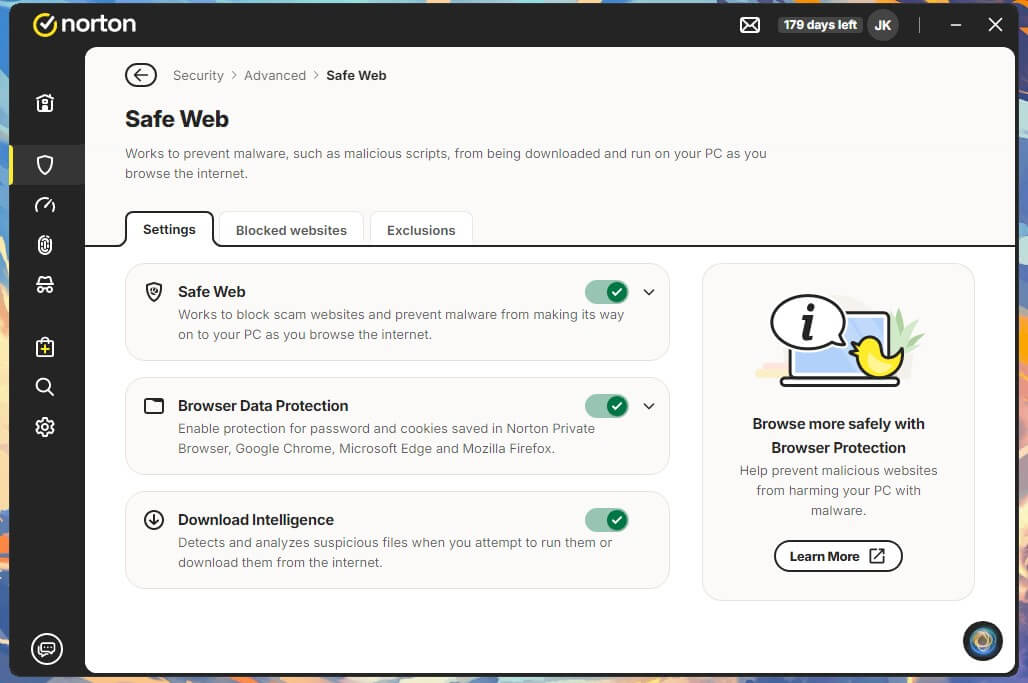Go to the Advanced breadcrumb
1028x683 pixels.
pos(275,75)
